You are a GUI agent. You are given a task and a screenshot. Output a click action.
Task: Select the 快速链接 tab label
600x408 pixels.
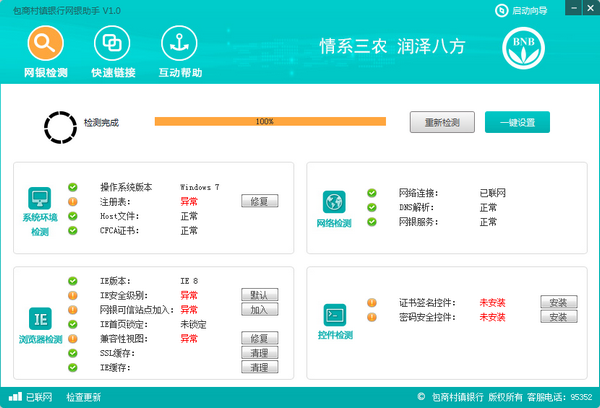coord(113,72)
